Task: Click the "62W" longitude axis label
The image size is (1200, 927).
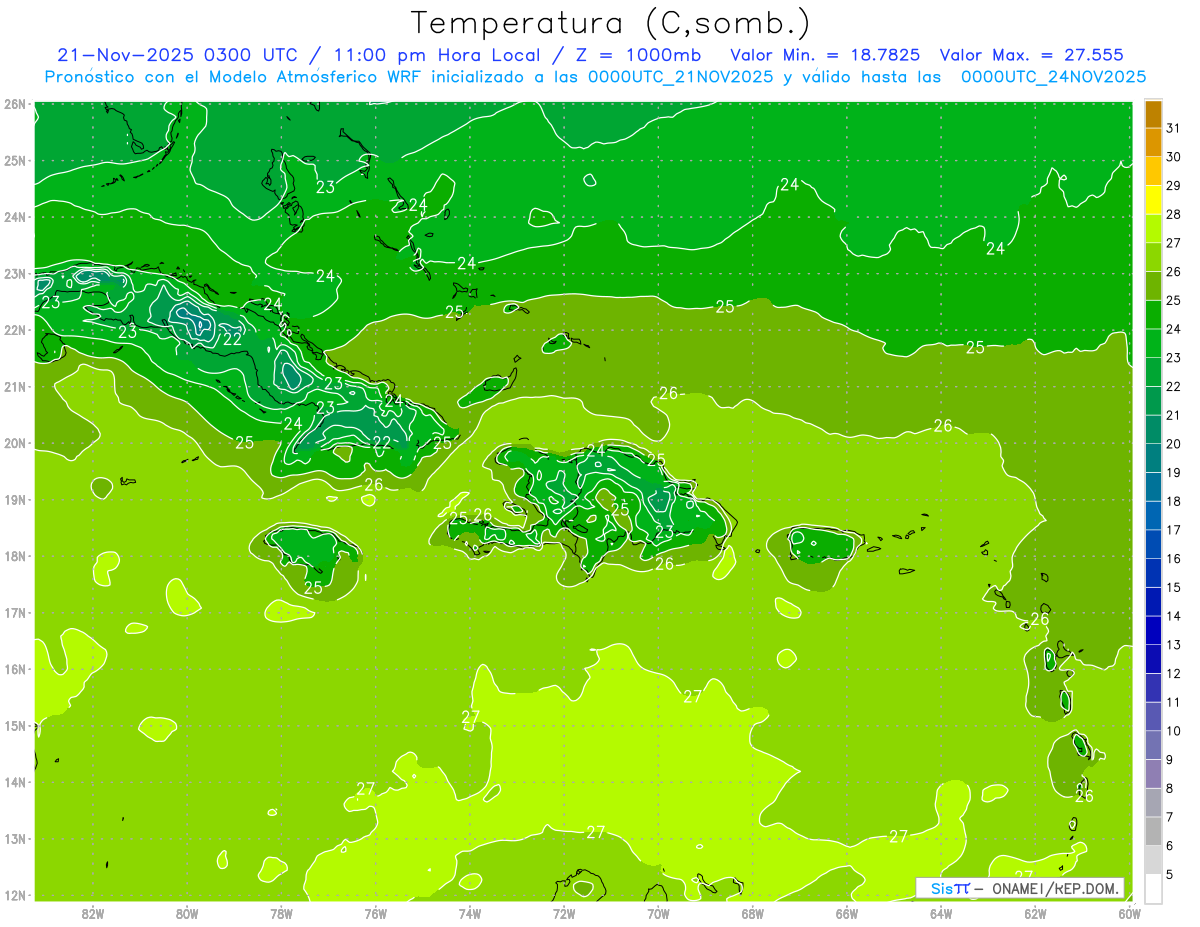Action: click(x=1035, y=913)
